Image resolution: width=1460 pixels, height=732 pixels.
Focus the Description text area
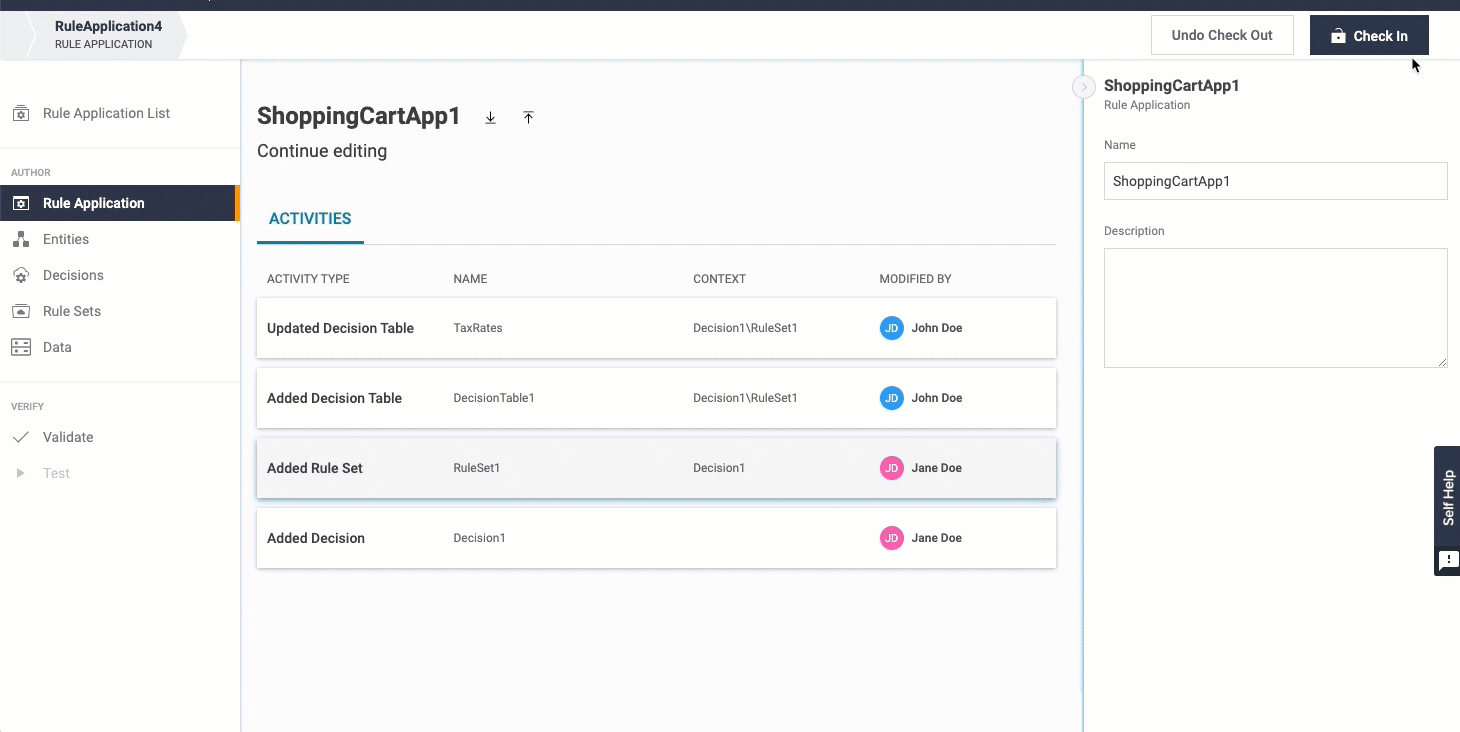[x=1275, y=308]
